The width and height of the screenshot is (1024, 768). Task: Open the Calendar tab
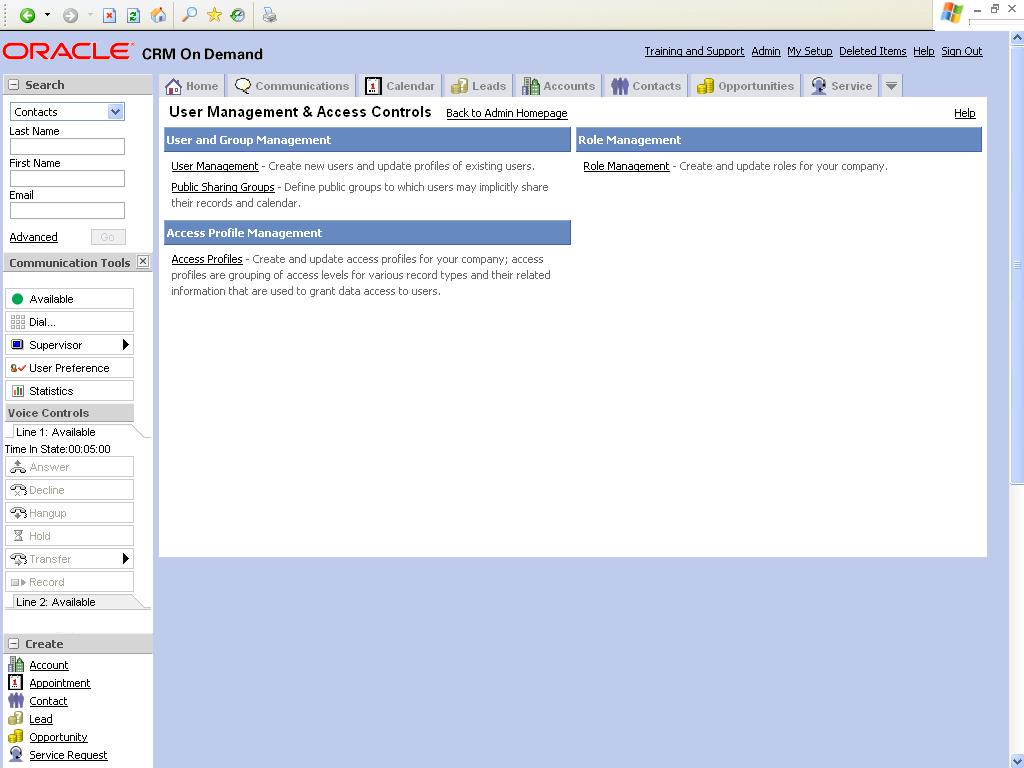point(400,86)
